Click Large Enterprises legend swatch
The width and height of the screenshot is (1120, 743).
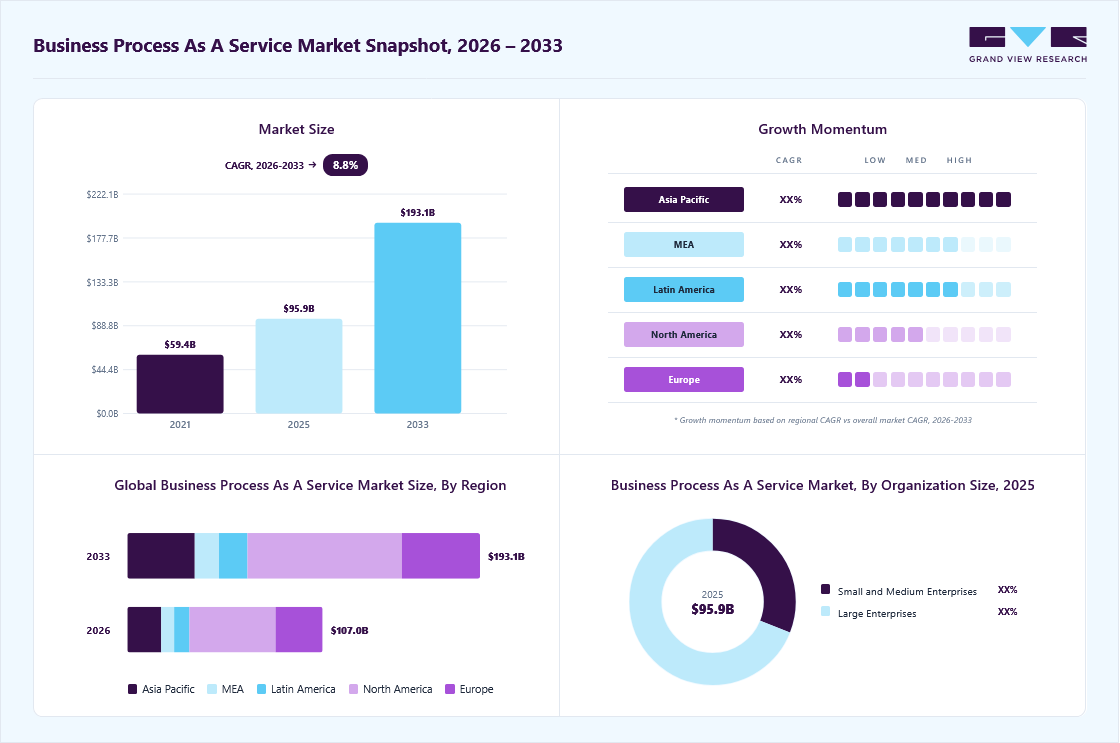826,612
